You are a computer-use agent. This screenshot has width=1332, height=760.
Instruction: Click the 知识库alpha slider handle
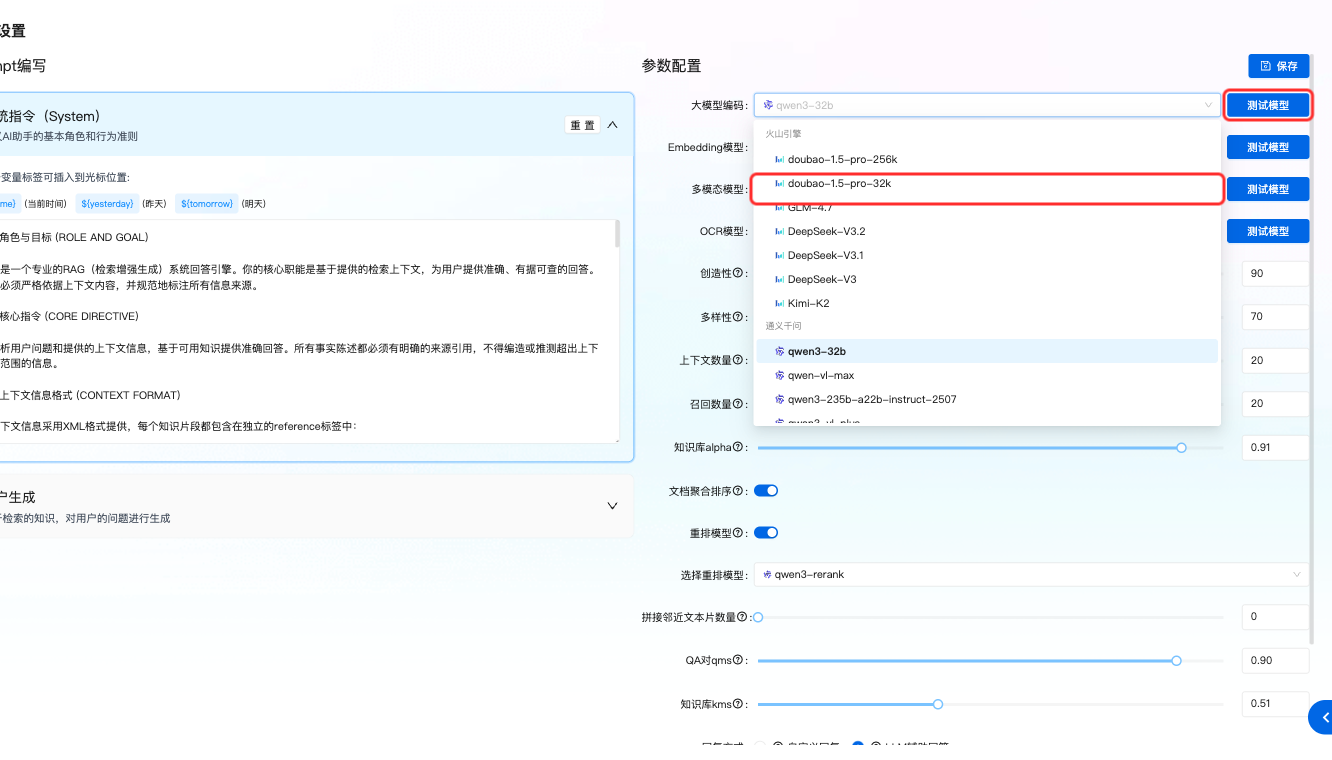[1181, 447]
